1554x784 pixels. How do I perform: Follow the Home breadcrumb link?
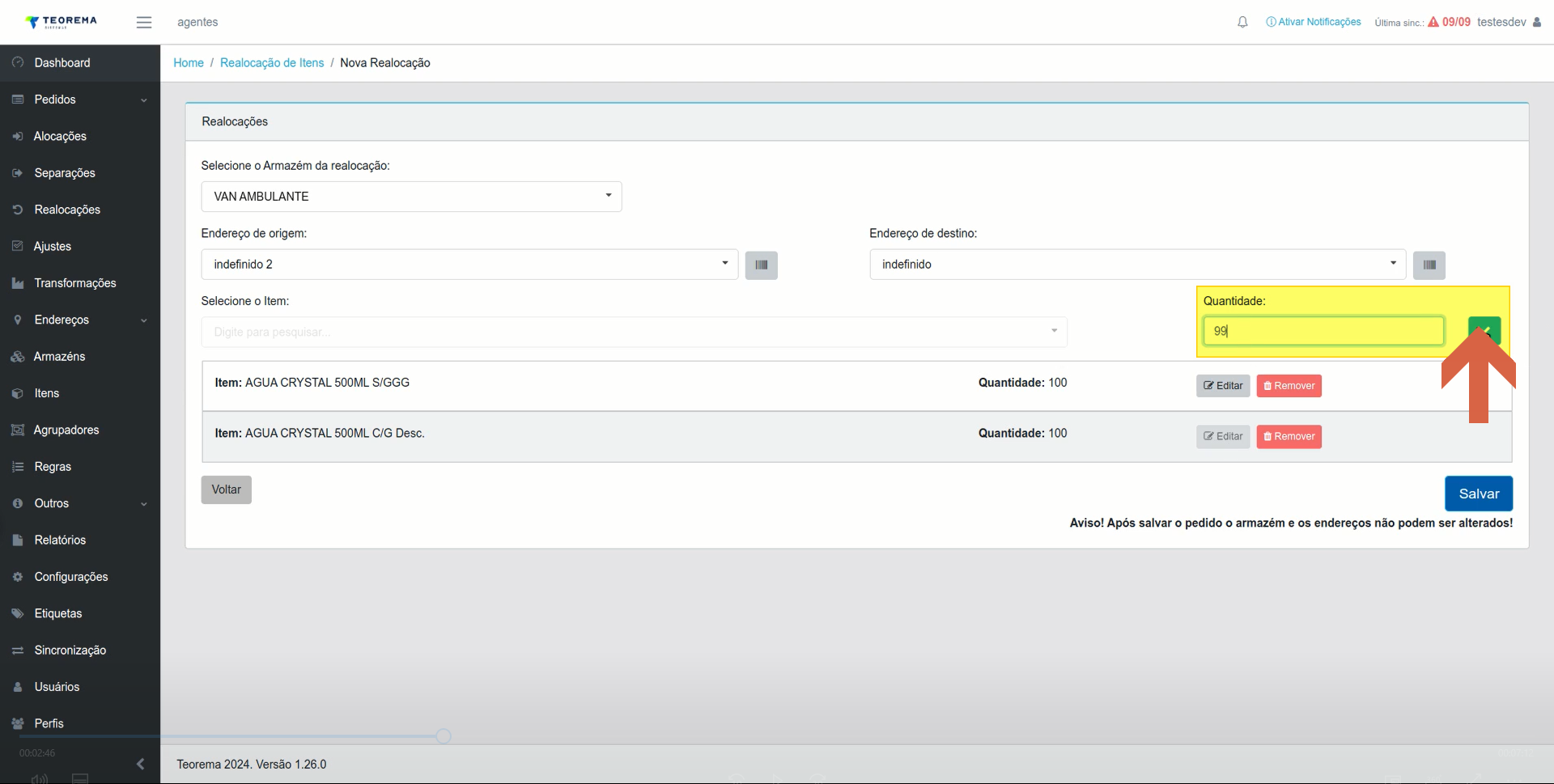point(189,62)
